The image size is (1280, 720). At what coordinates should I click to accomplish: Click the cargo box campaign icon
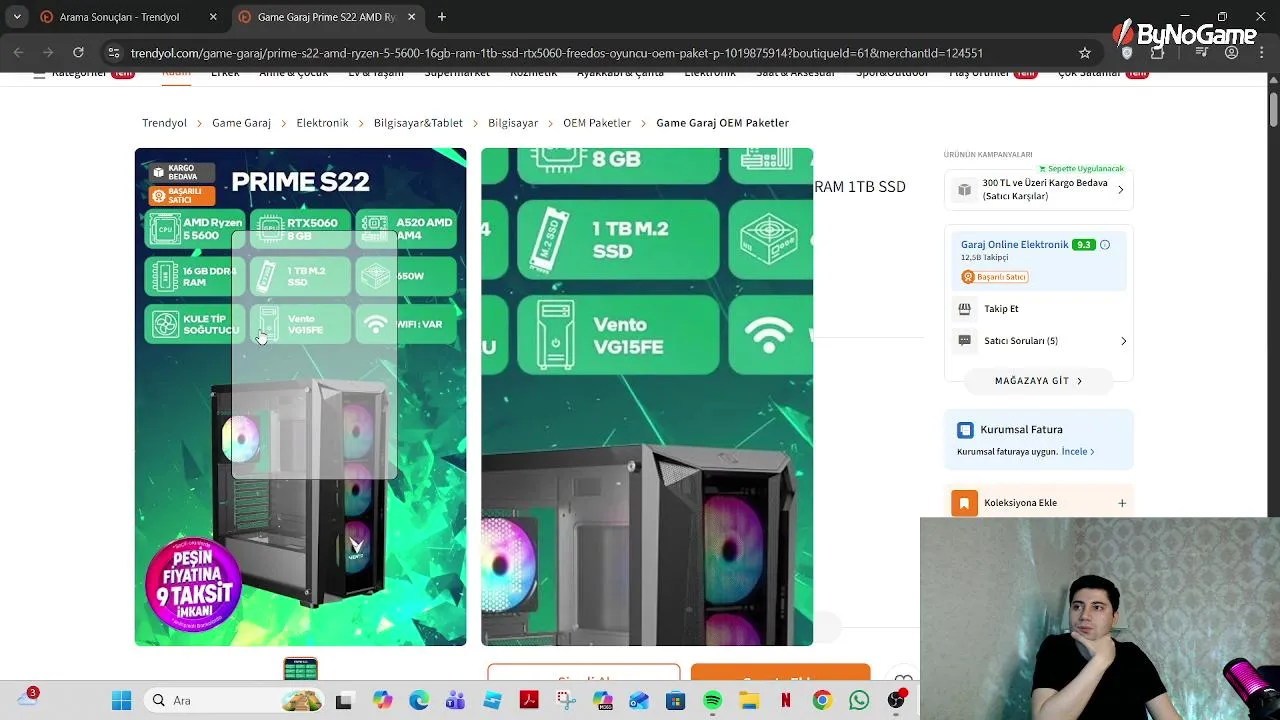tap(964, 190)
